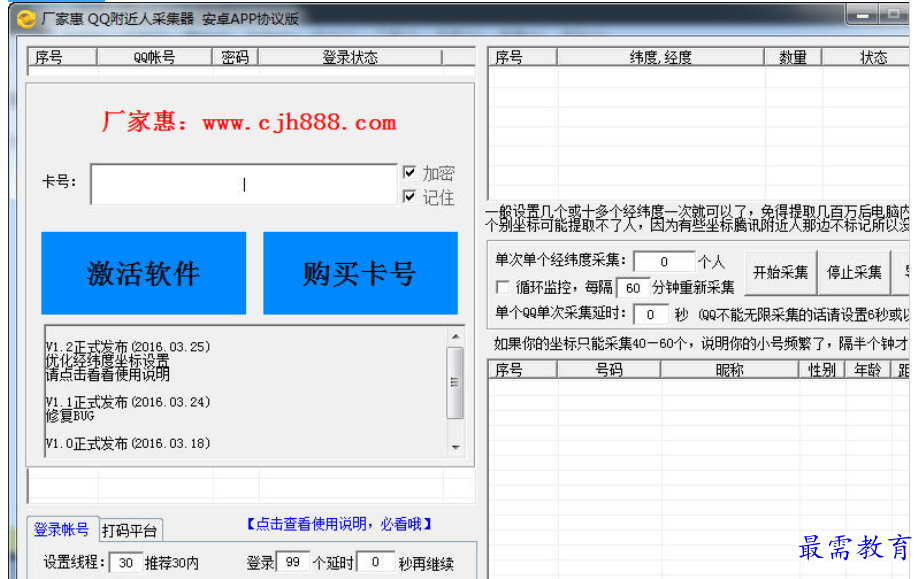Click the 性别 column header

(x=822, y=370)
